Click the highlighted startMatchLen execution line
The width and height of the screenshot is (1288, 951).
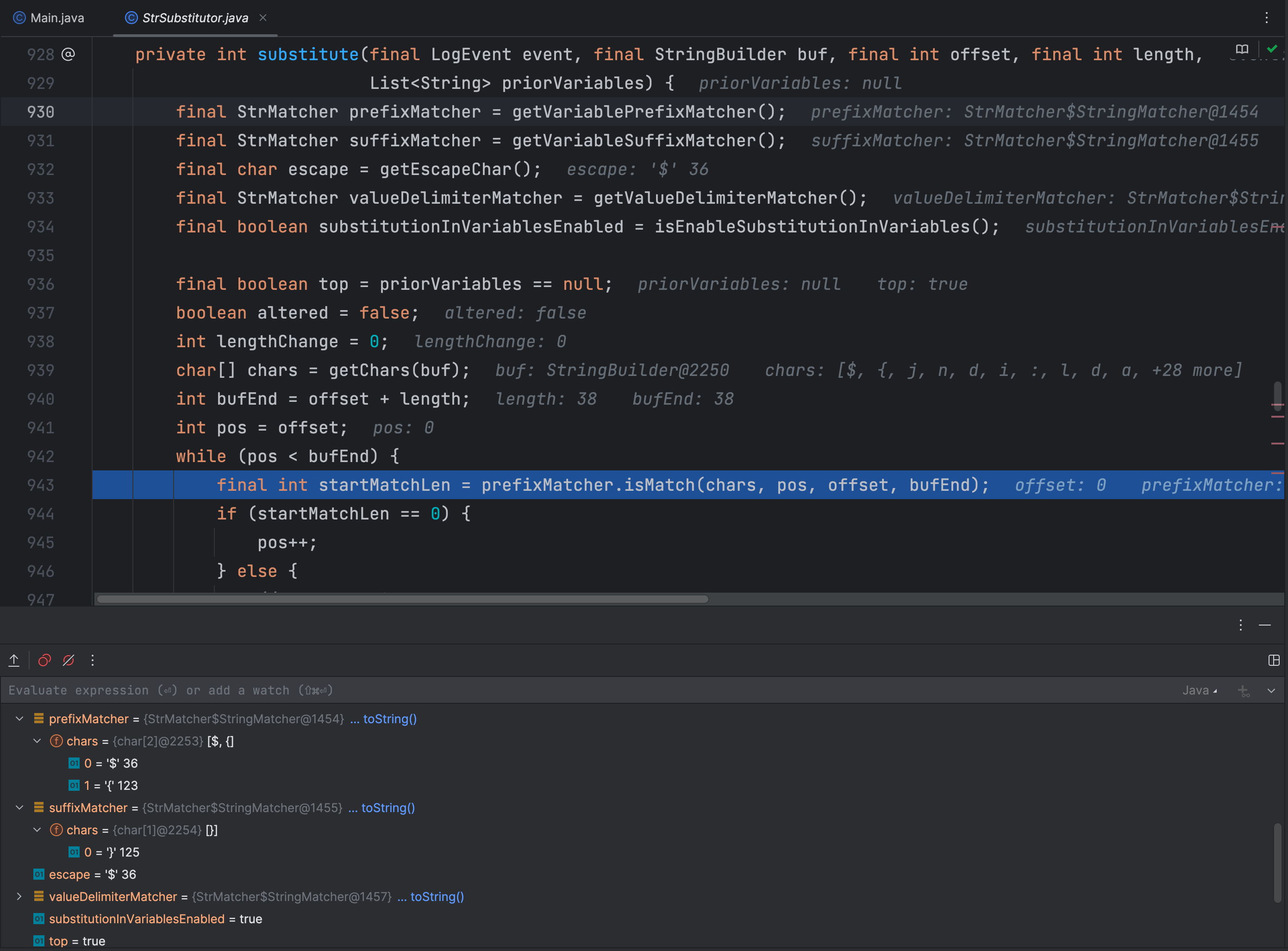[x=688, y=485]
